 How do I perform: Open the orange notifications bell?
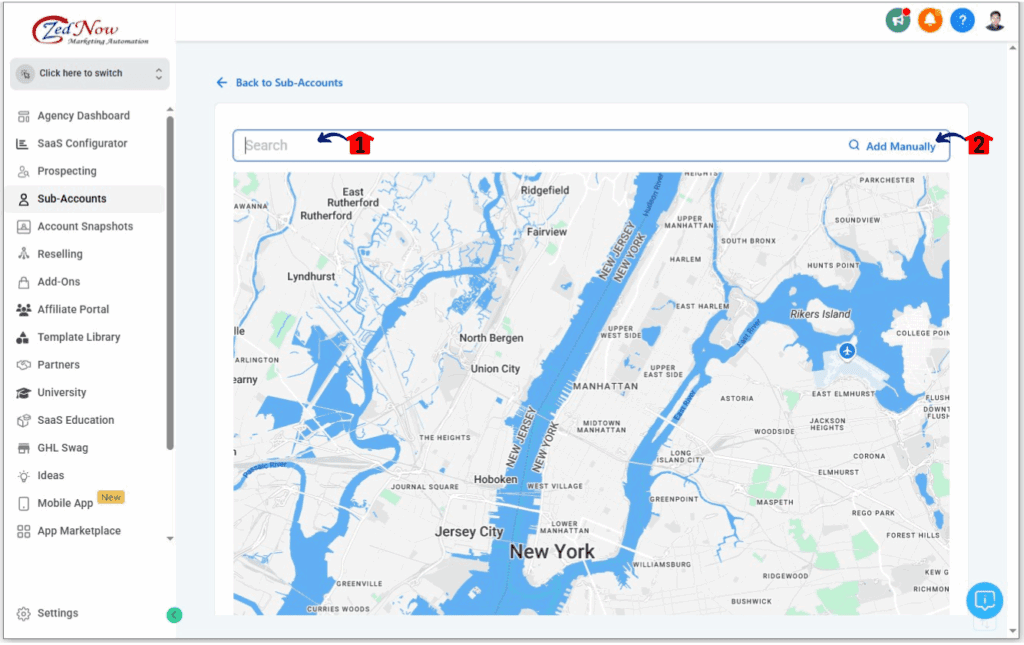coord(930,20)
